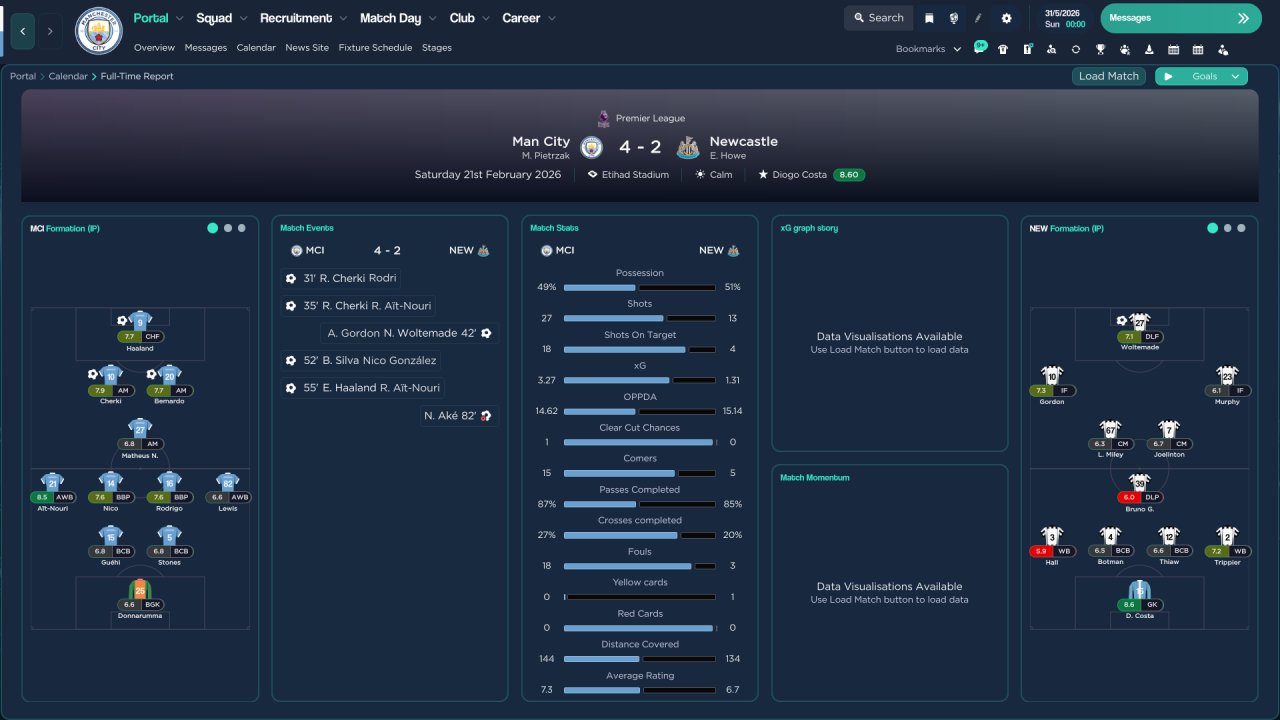
Task: Click manager name E. Howe
Action: (x=728, y=156)
